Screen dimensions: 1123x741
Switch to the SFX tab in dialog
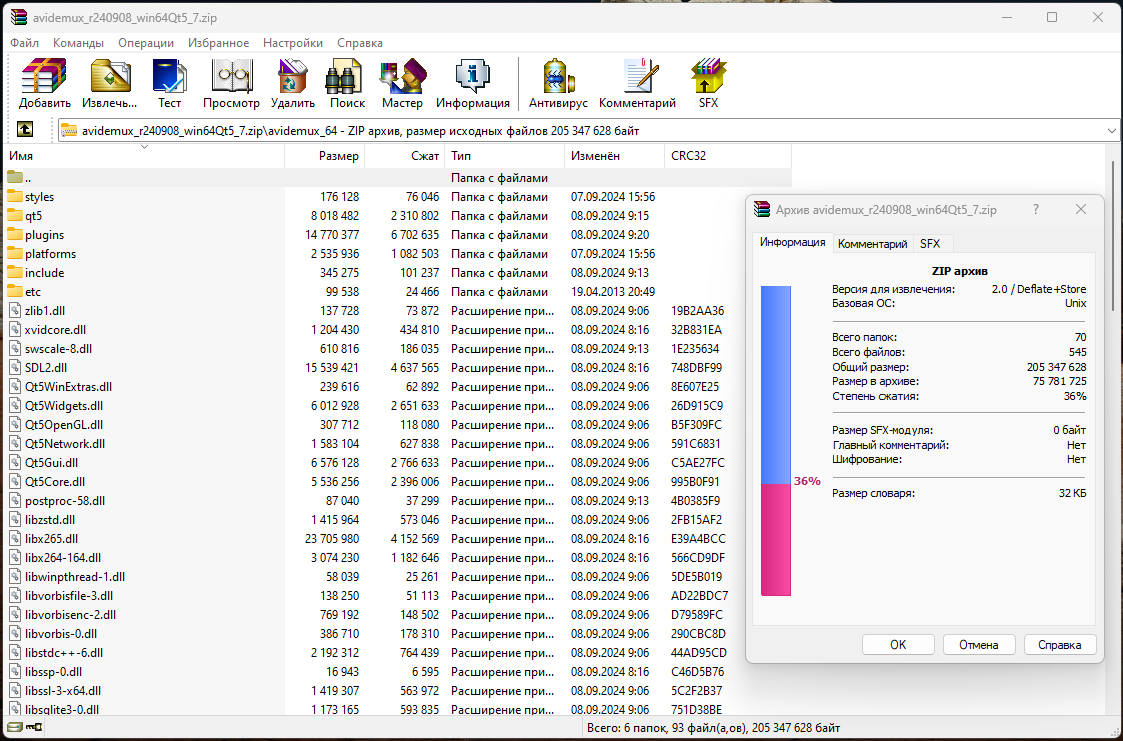click(930, 244)
